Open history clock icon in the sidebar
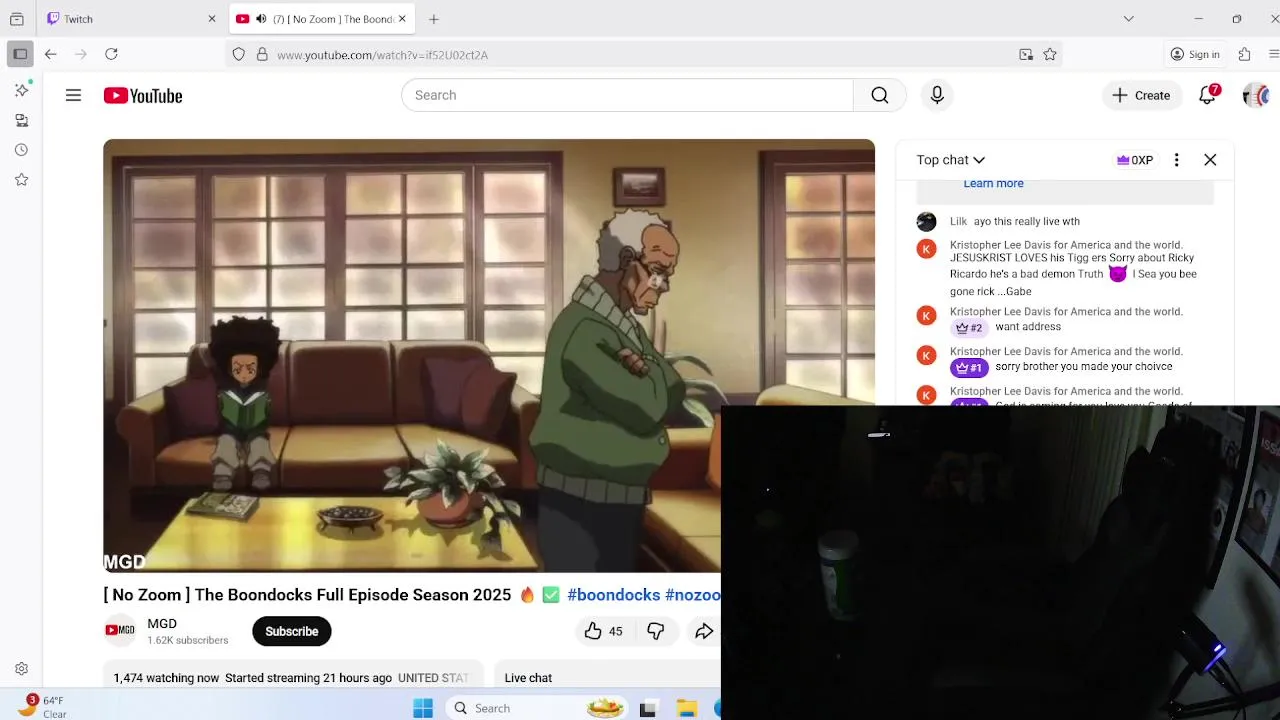 (x=21, y=150)
